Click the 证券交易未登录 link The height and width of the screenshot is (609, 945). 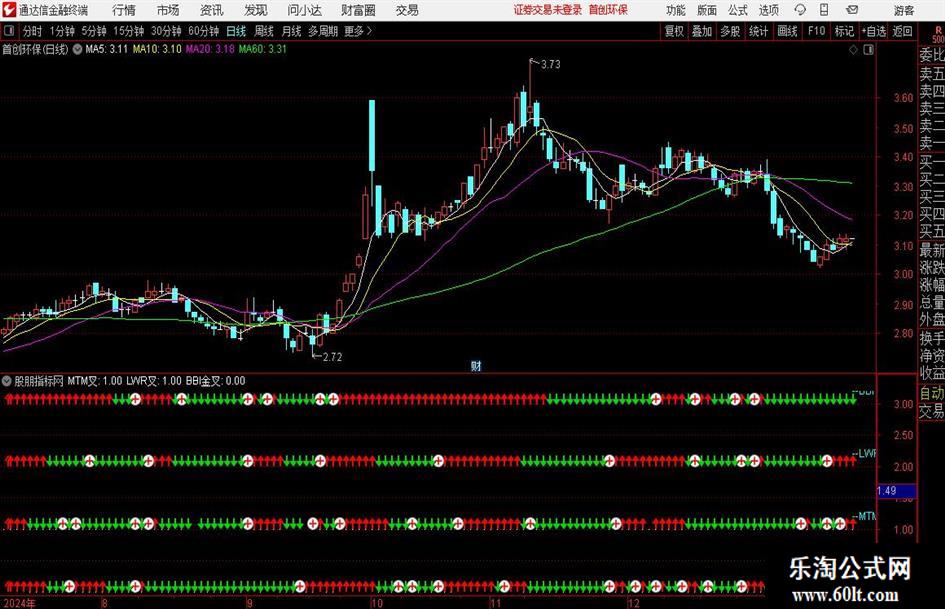548,10
